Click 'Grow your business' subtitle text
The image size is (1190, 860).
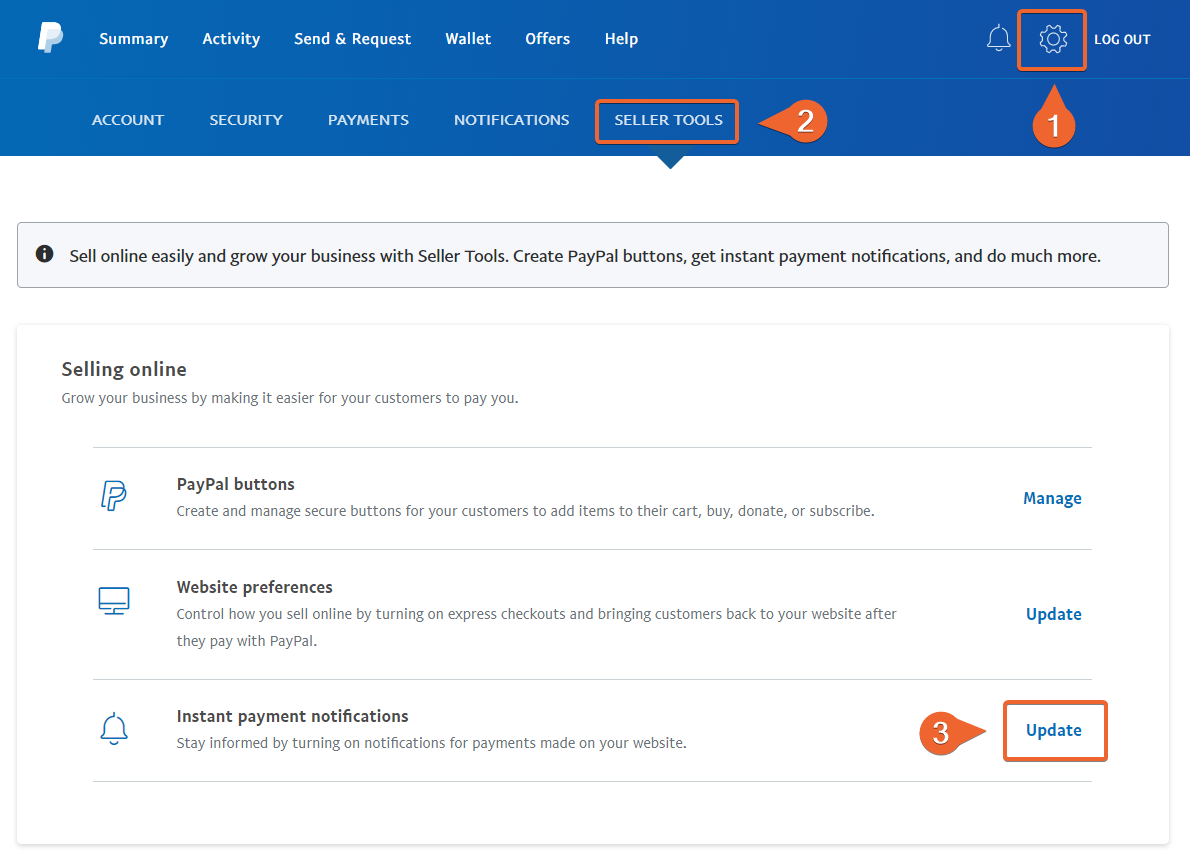(290, 398)
